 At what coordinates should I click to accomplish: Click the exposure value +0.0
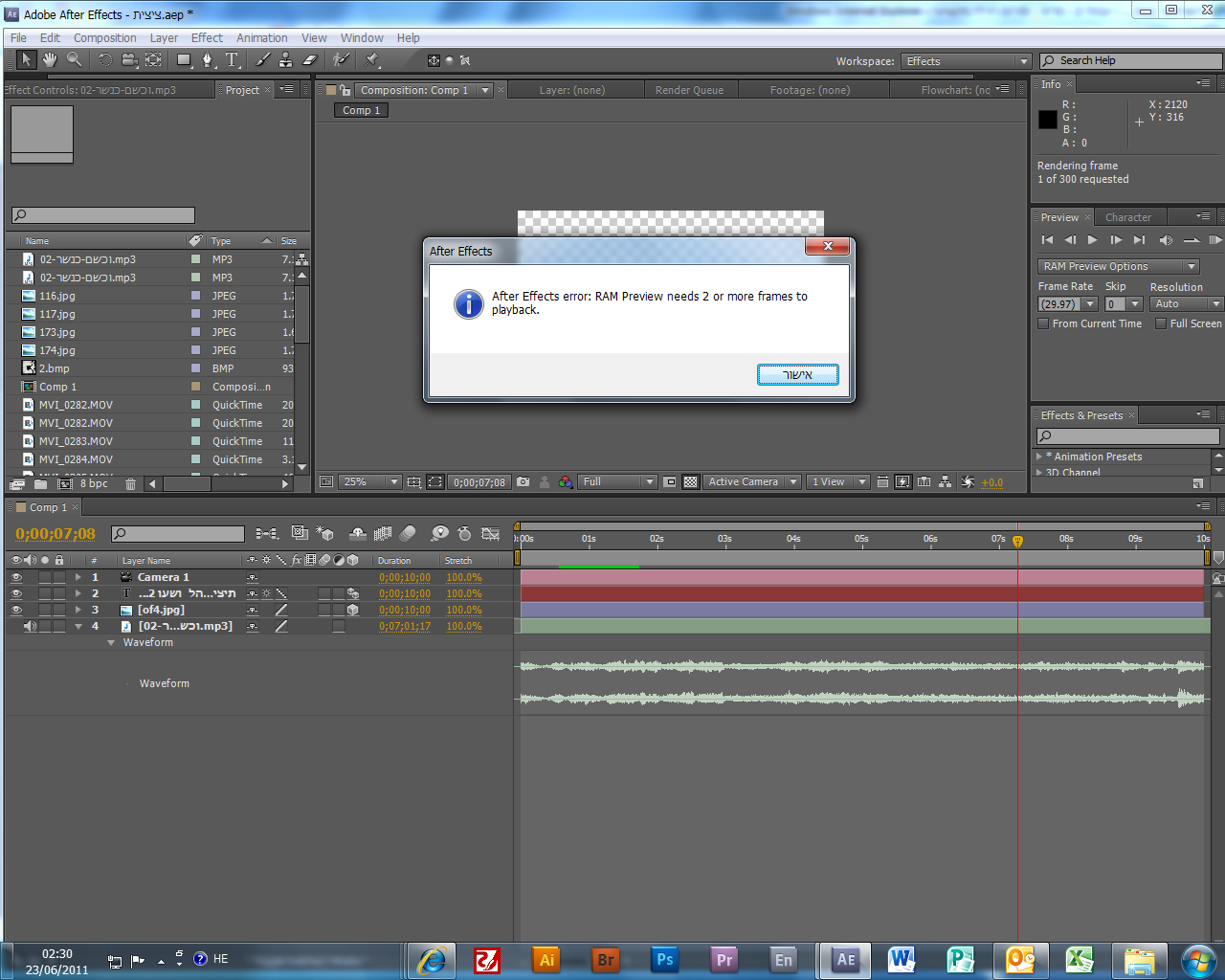[992, 482]
